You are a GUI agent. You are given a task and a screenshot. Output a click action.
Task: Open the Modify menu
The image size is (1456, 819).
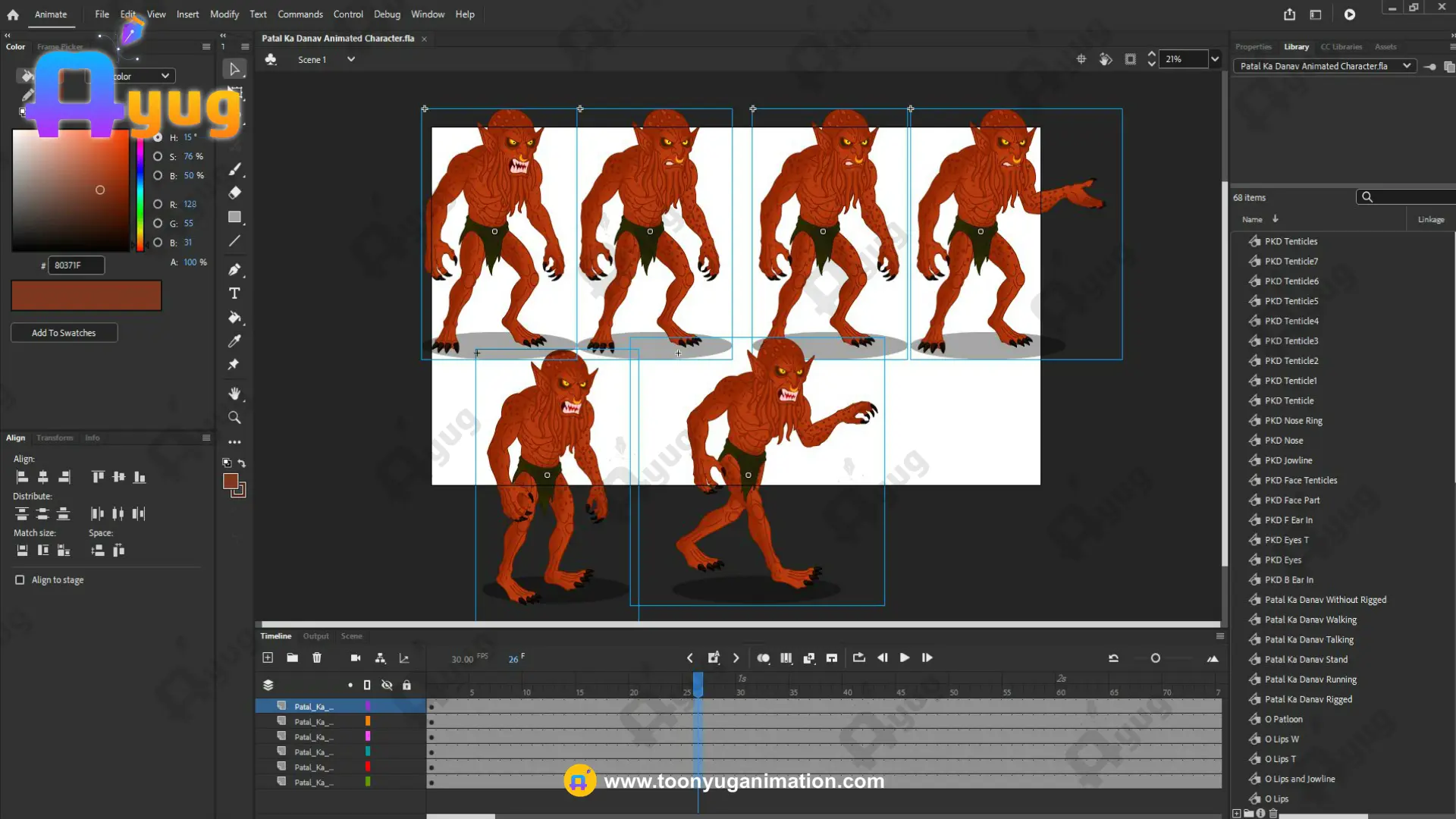click(224, 14)
